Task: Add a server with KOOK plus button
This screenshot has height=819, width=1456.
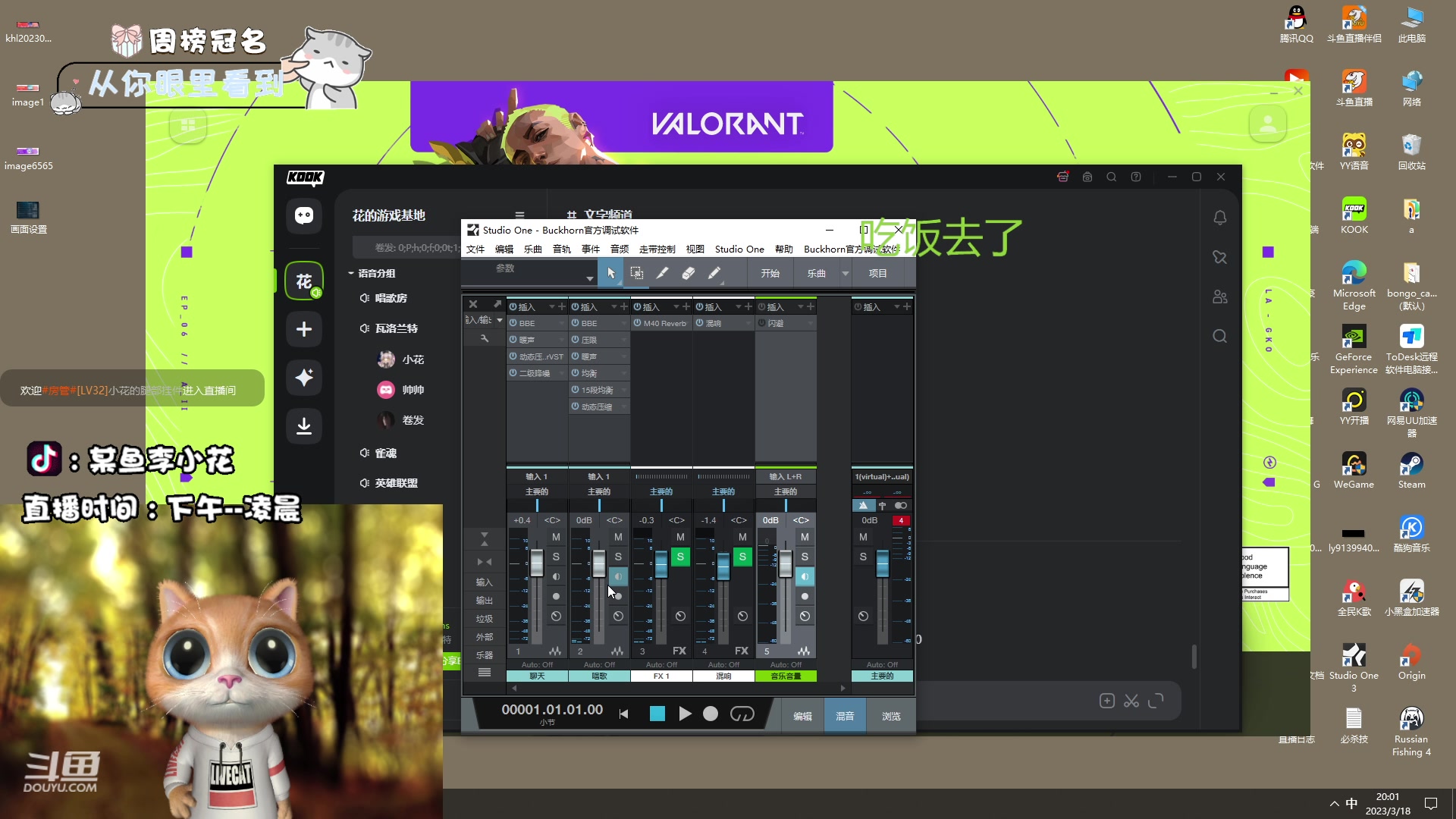Action: coord(304,329)
